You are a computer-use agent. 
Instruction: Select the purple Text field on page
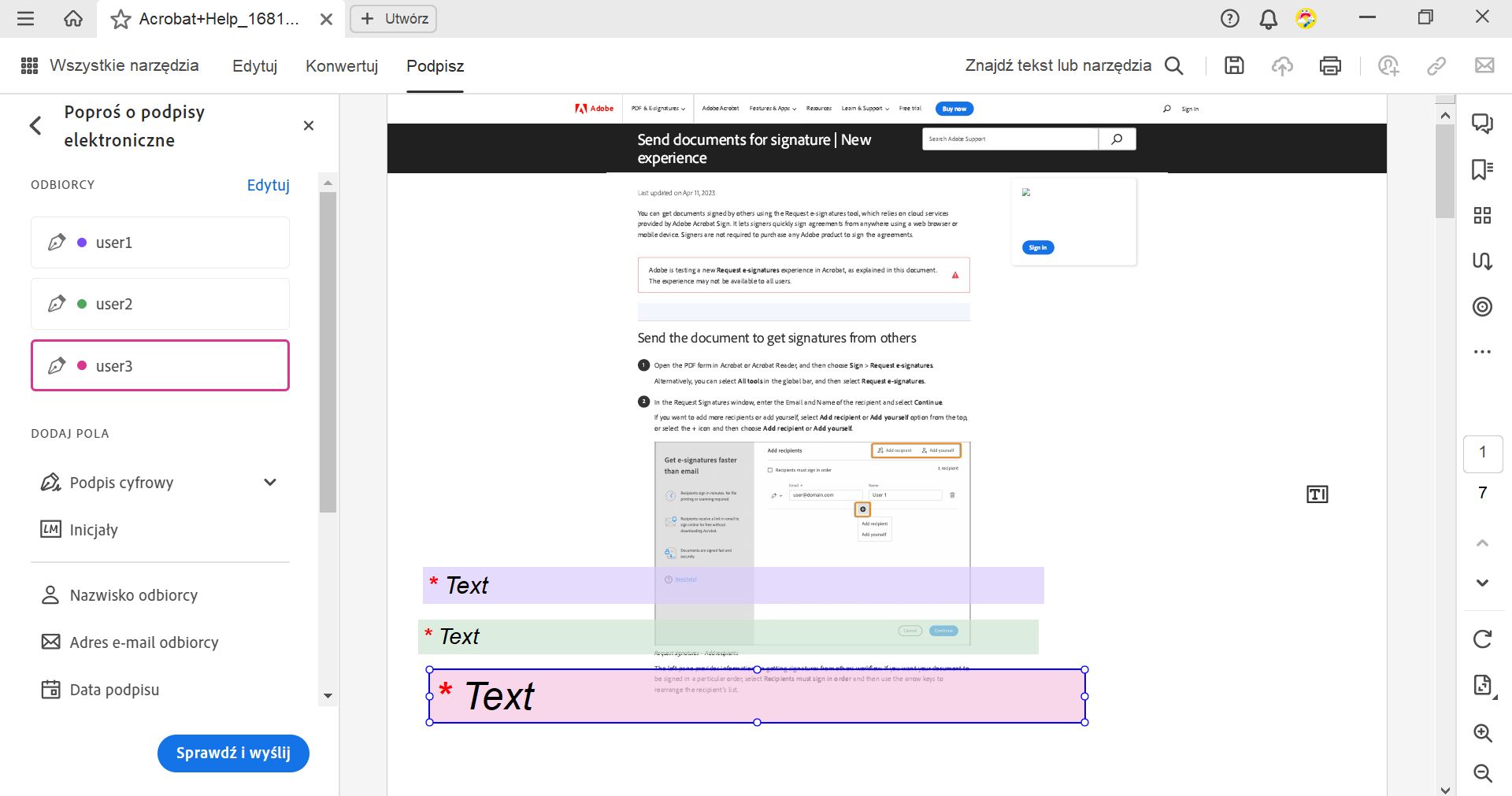pyautogui.click(x=733, y=585)
